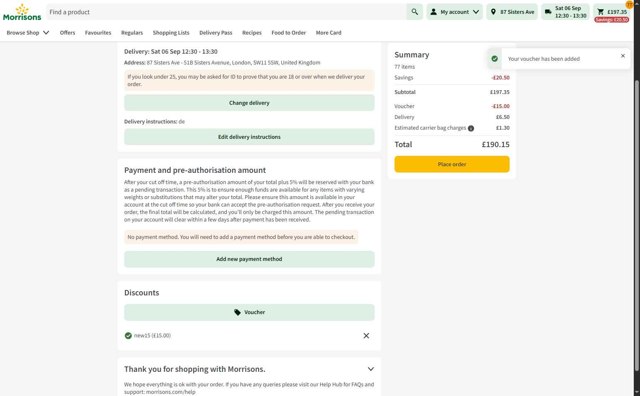Click the 77 items text
640x396 pixels.
[x=404, y=67]
